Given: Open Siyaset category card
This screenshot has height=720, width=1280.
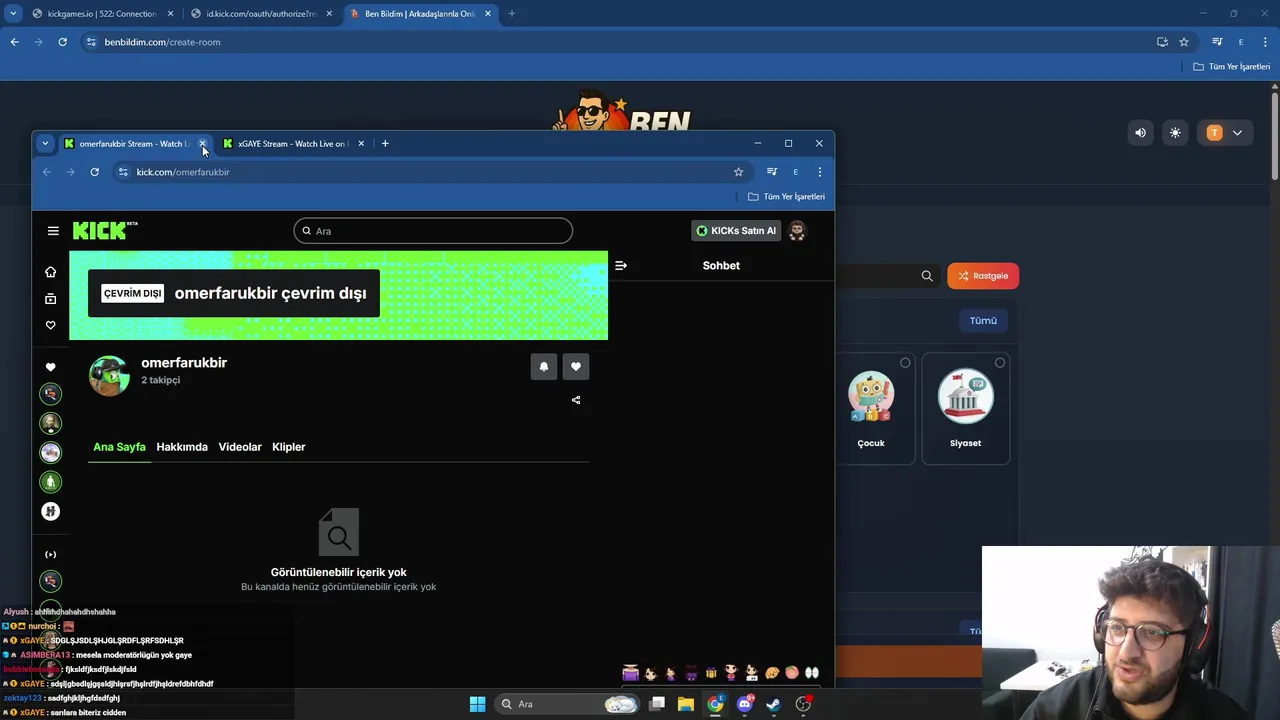Looking at the screenshot, I should pyautogui.click(x=966, y=408).
